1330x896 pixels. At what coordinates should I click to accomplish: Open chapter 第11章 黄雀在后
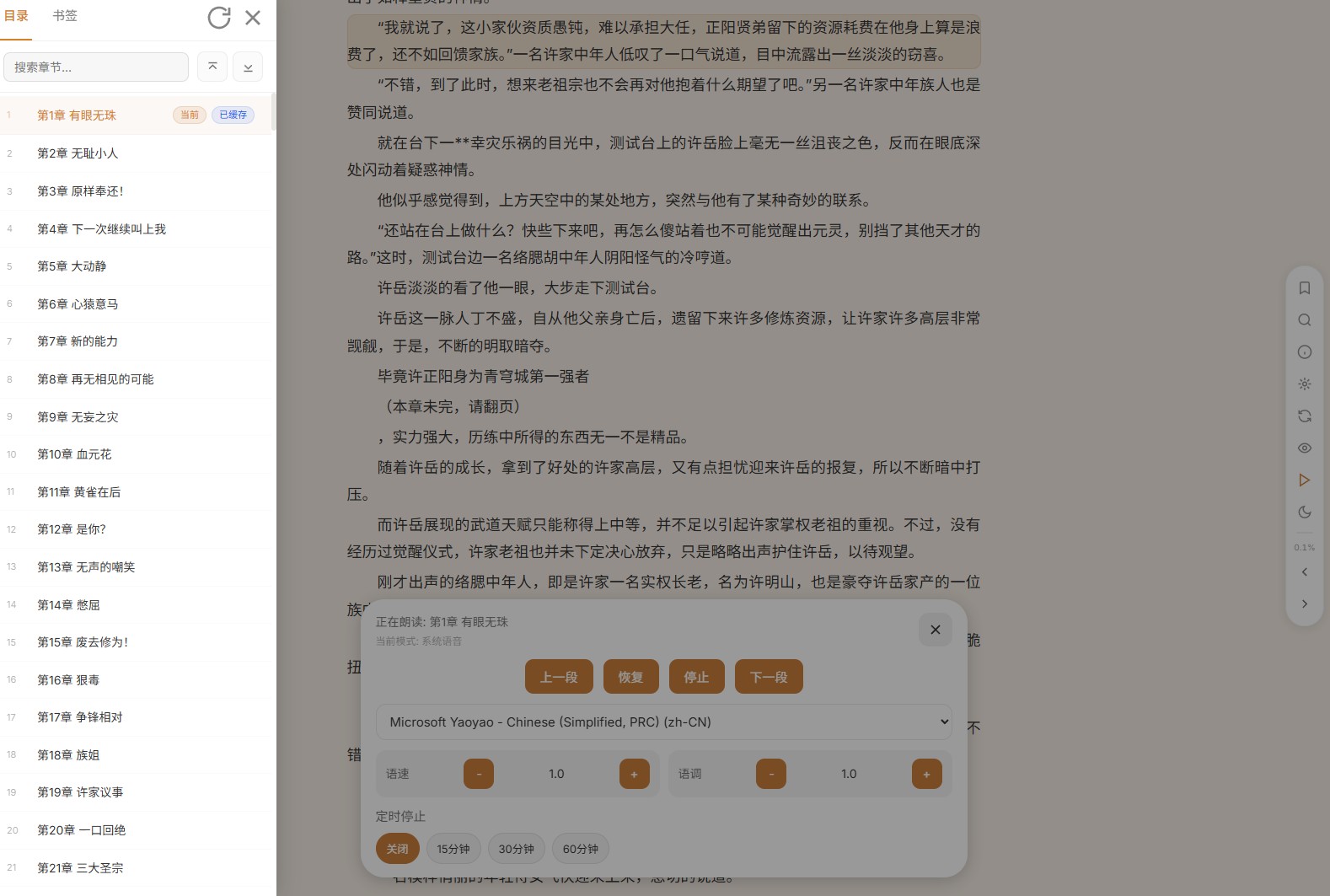pos(137,492)
